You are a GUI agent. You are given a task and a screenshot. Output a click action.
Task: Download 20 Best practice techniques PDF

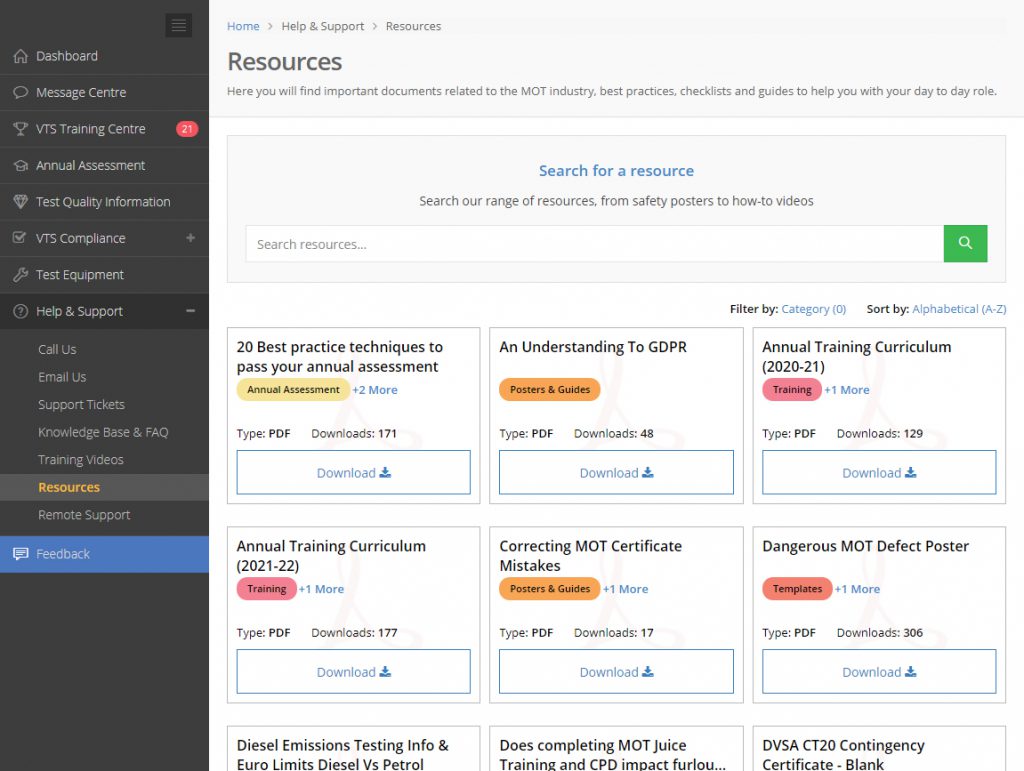[x=353, y=472]
